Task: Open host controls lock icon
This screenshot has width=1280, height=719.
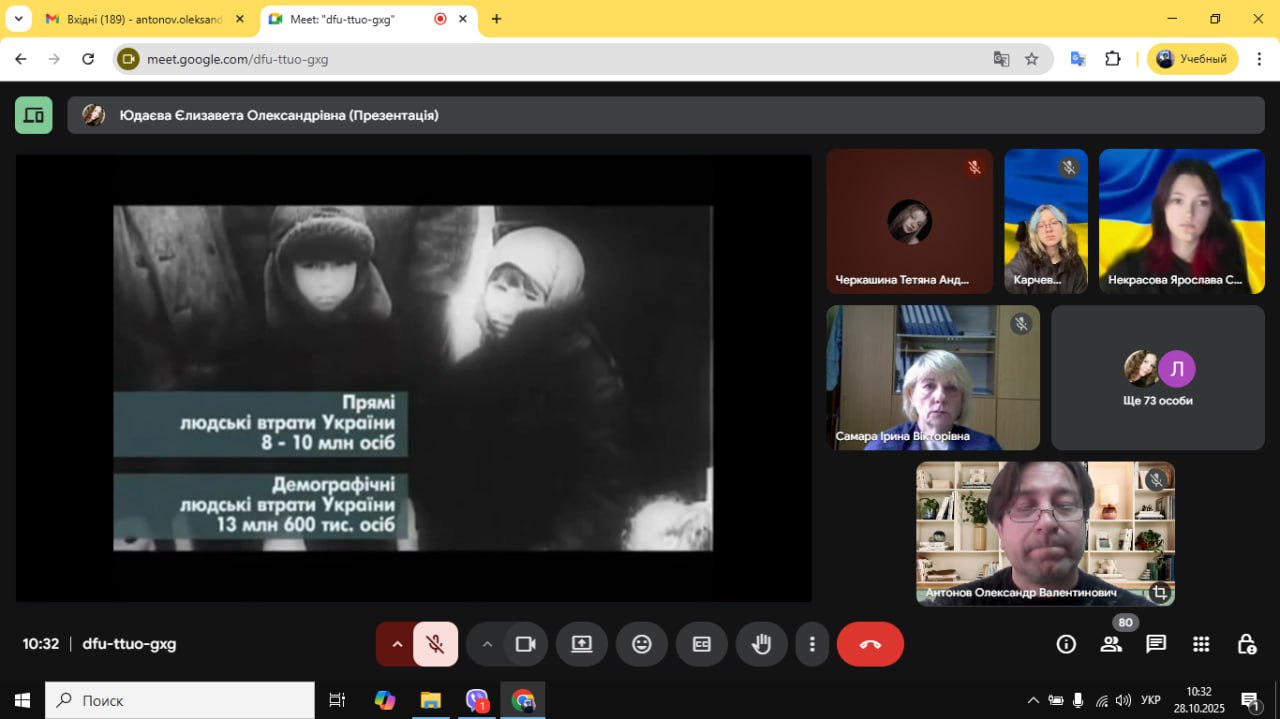Action: (1246, 644)
